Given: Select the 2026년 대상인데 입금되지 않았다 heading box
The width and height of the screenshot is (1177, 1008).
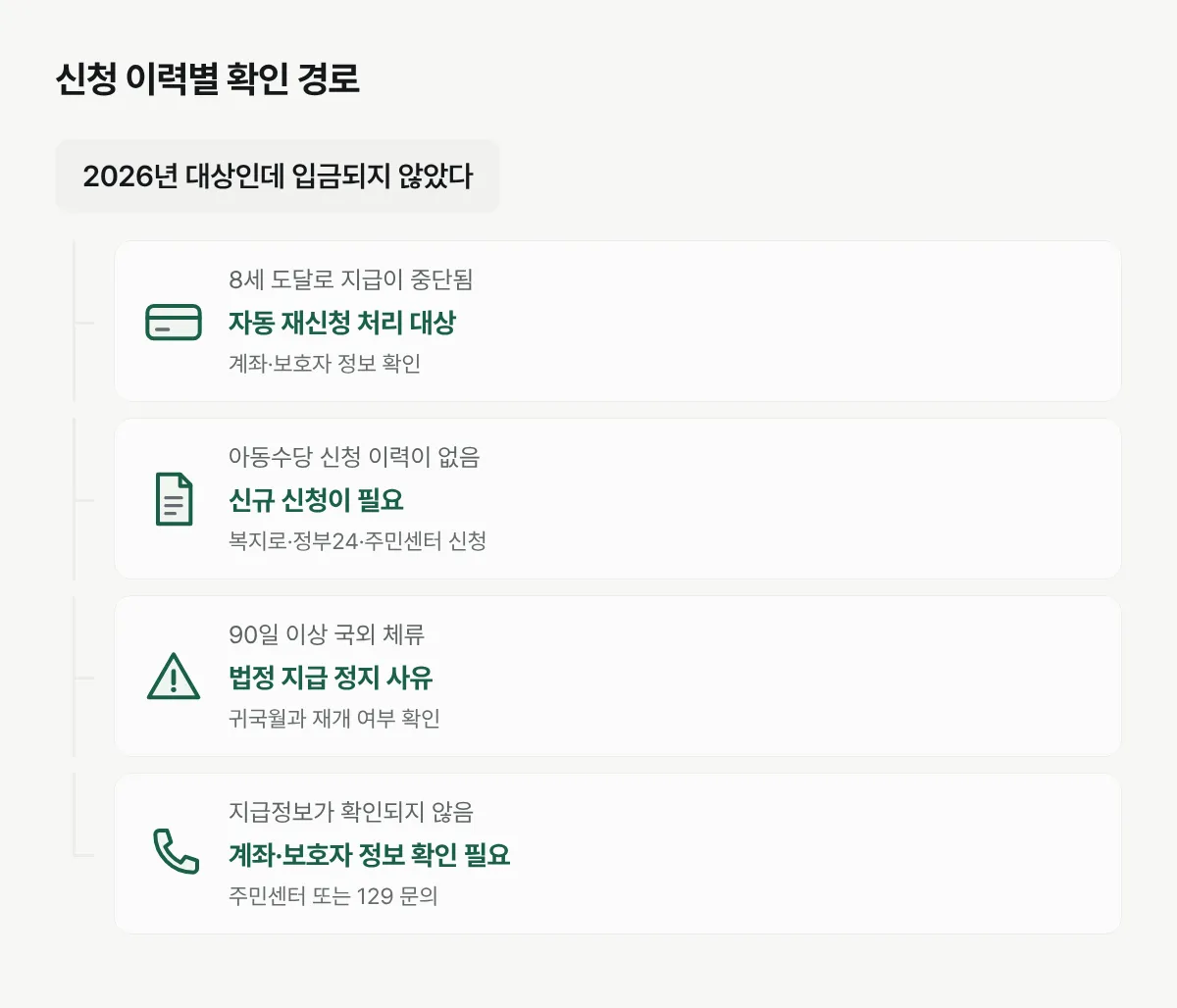Looking at the screenshot, I should point(278,176).
